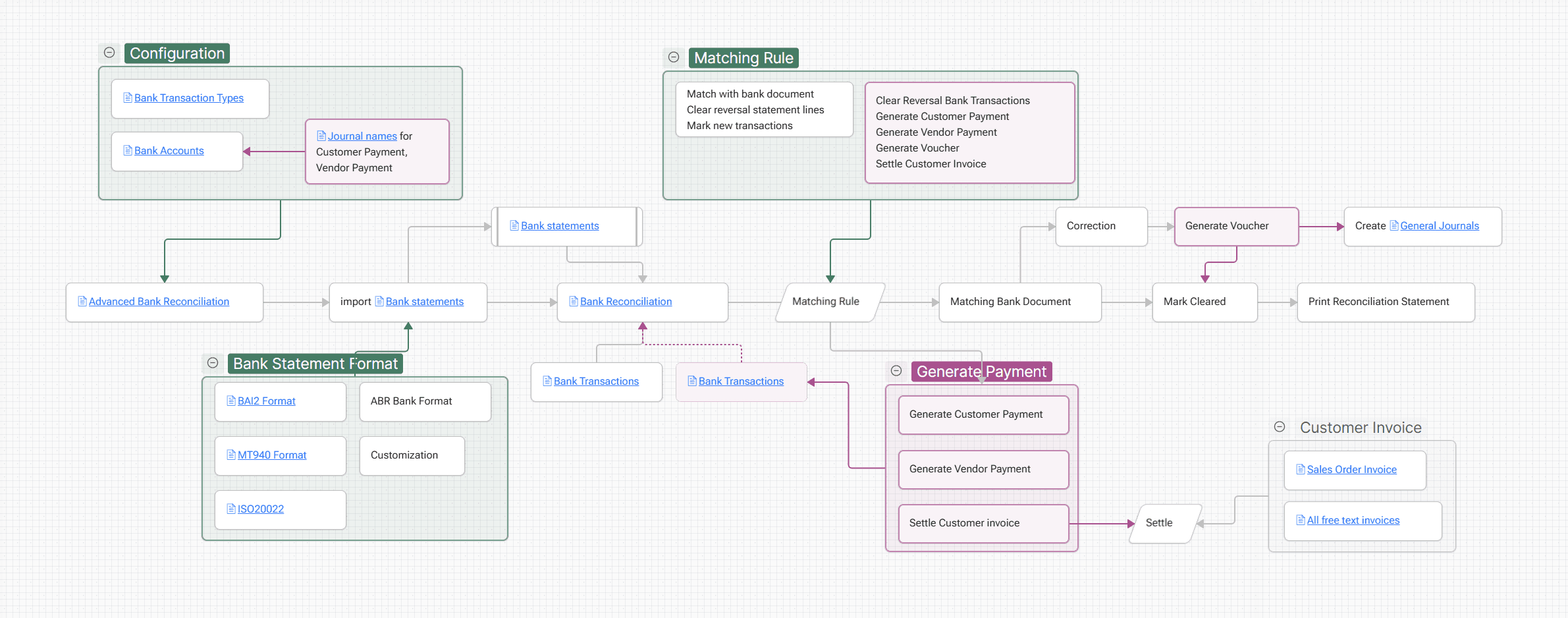Open the Bank Transaction Types link
Image resolution: width=1568 pixels, height=618 pixels.
189,98
